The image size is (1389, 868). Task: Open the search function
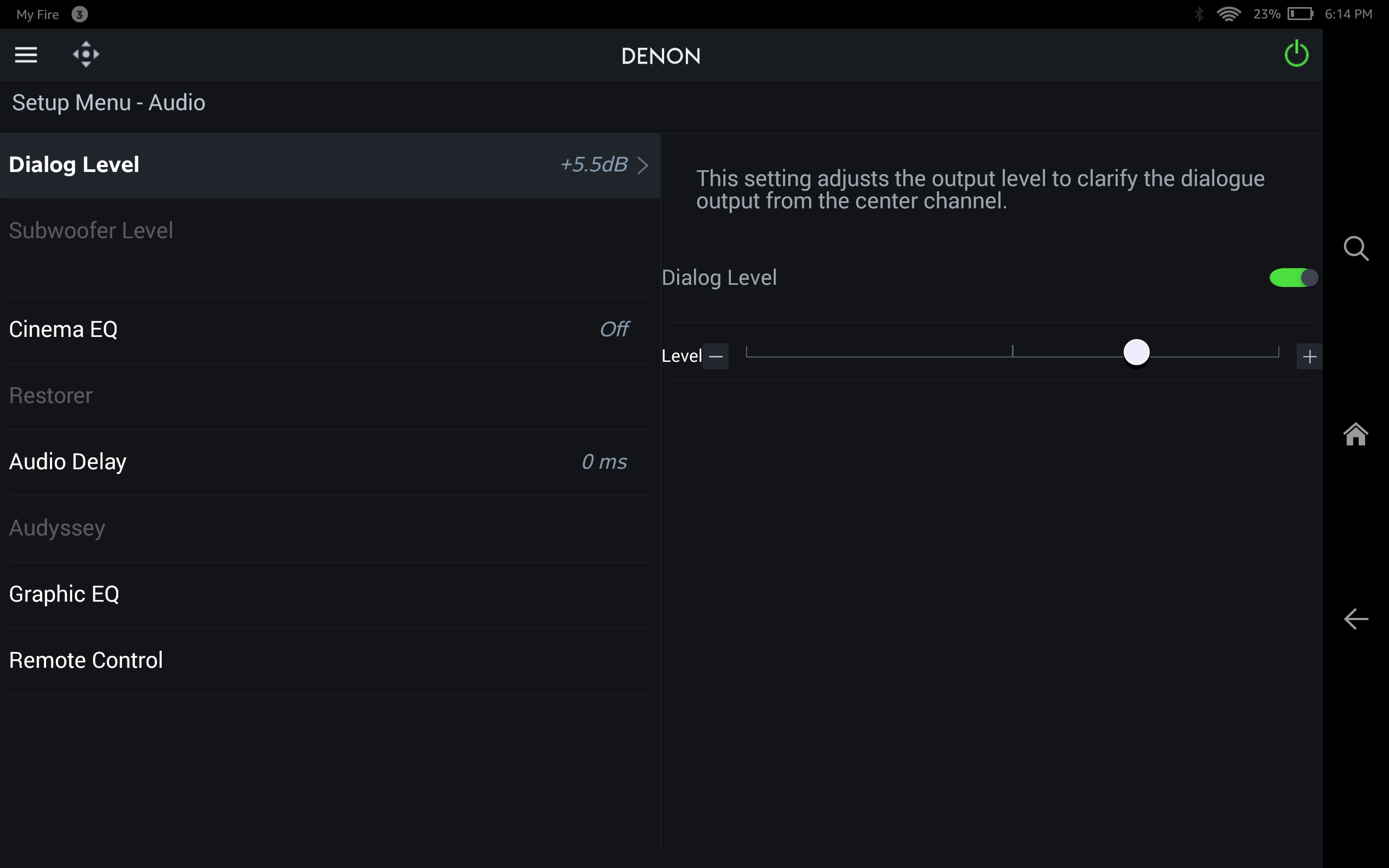click(1356, 248)
